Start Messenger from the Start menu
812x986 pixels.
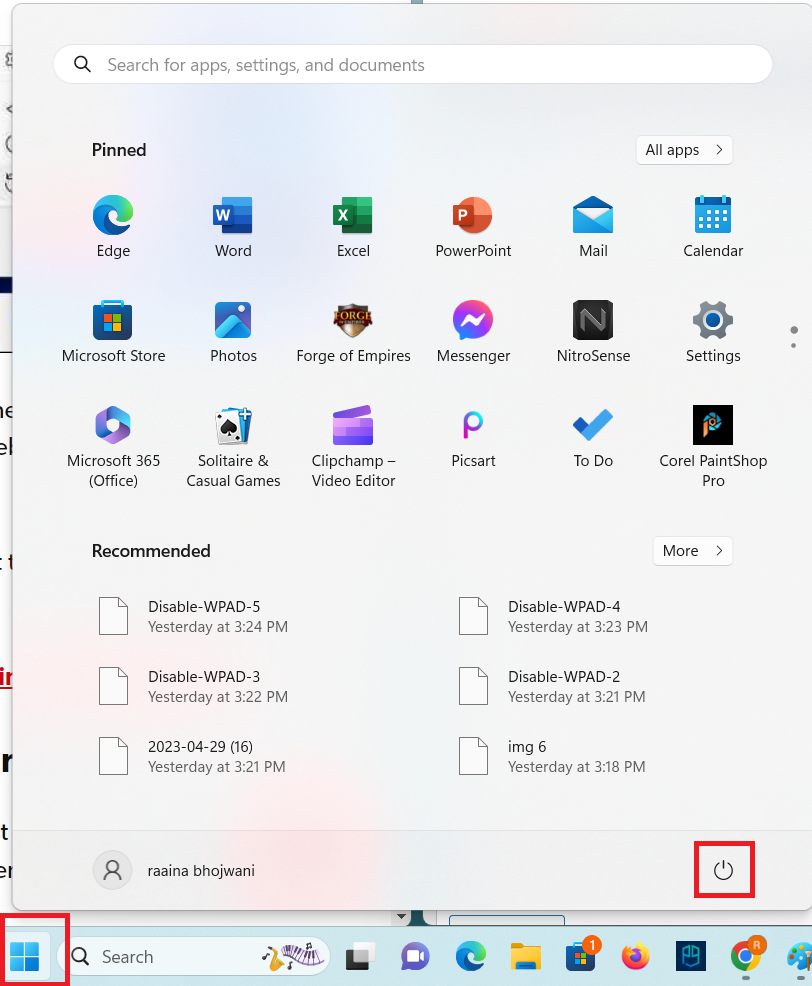[472, 330]
